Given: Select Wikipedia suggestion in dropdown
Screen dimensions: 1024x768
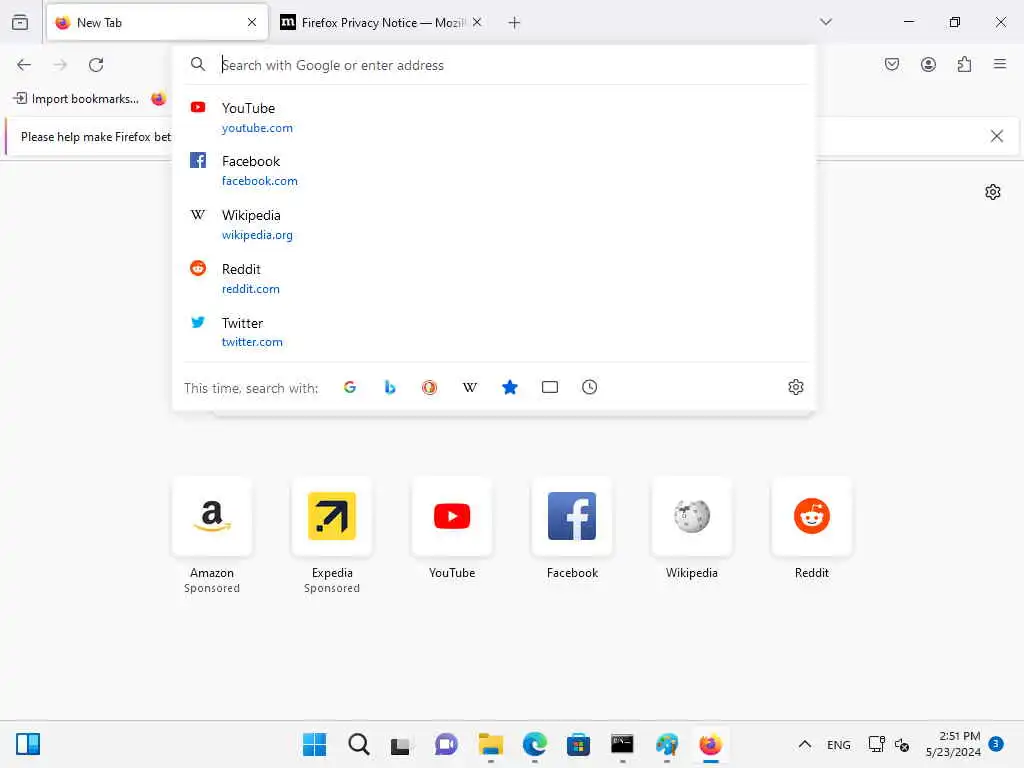Looking at the screenshot, I should (x=496, y=225).
